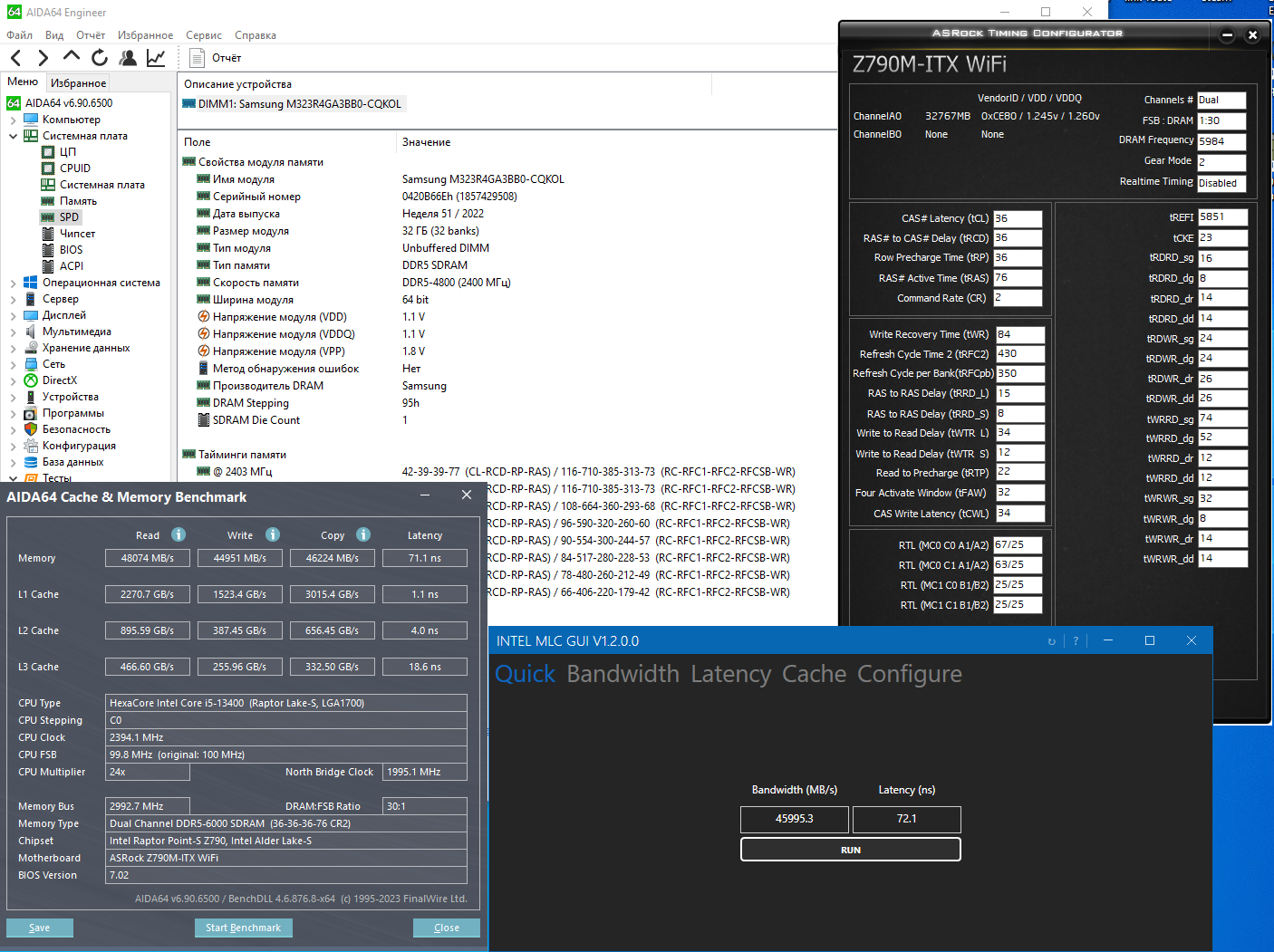This screenshot has width=1274, height=952.
Task: Expand the Программы tree node
Action: click(13, 413)
